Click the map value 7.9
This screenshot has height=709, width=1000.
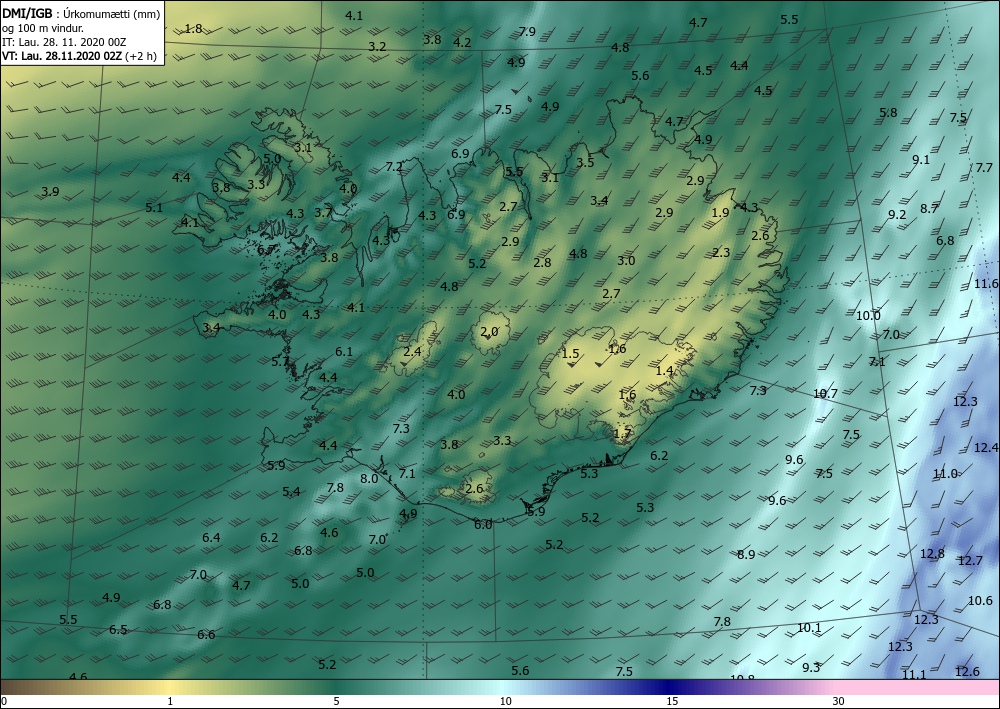pos(527,31)
